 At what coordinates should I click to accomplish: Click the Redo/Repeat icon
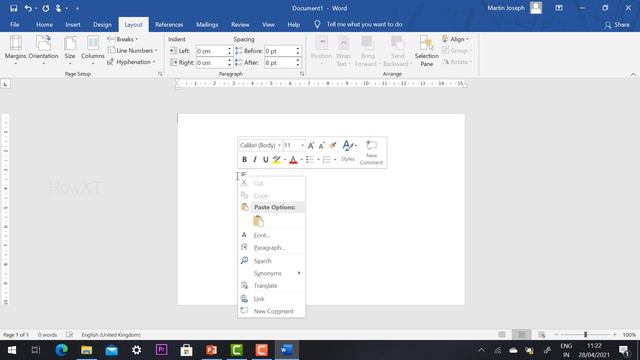coord(46,8)
